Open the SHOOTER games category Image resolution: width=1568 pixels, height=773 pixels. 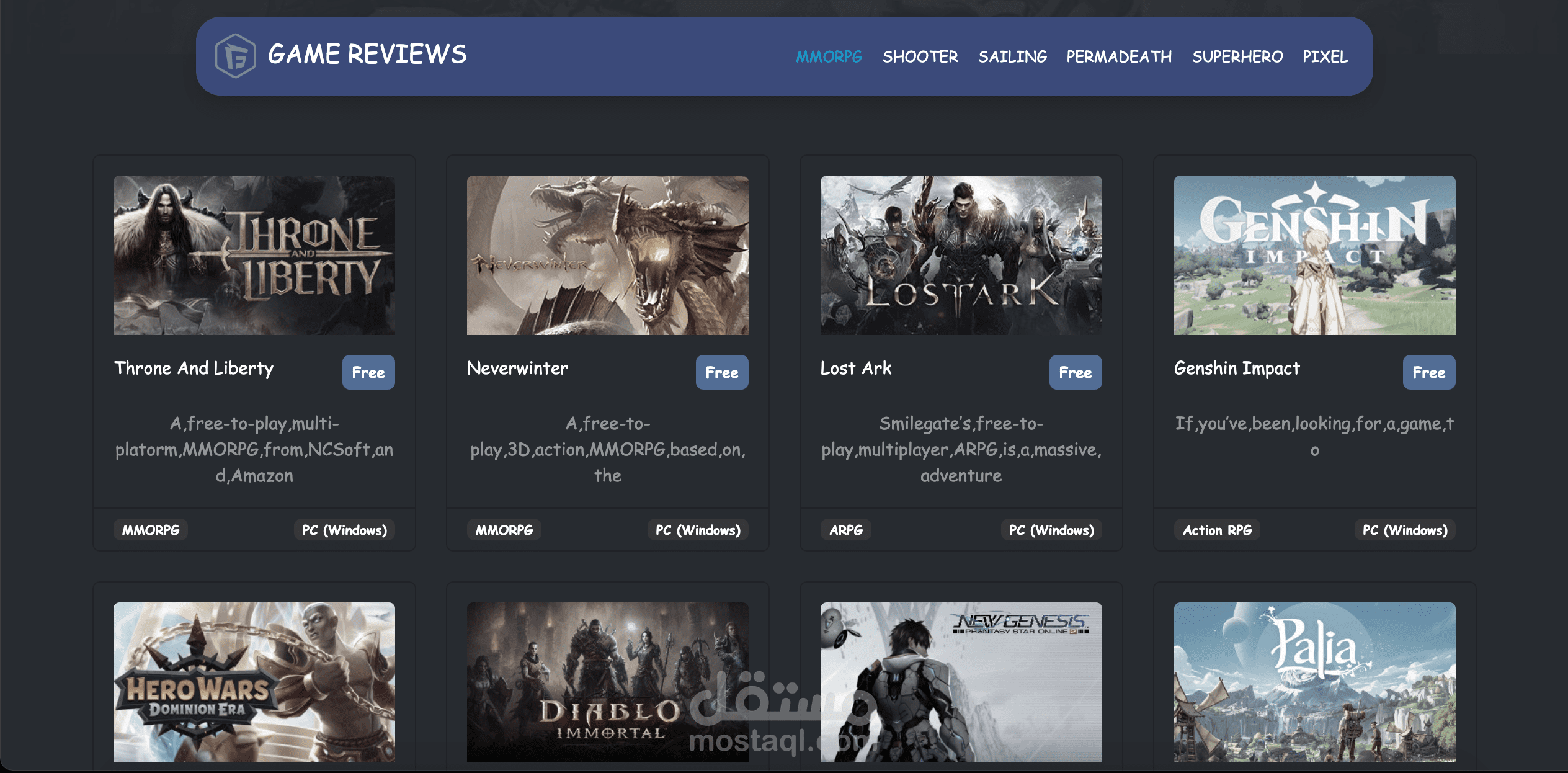pyautogui.click(x=920, y=56)
